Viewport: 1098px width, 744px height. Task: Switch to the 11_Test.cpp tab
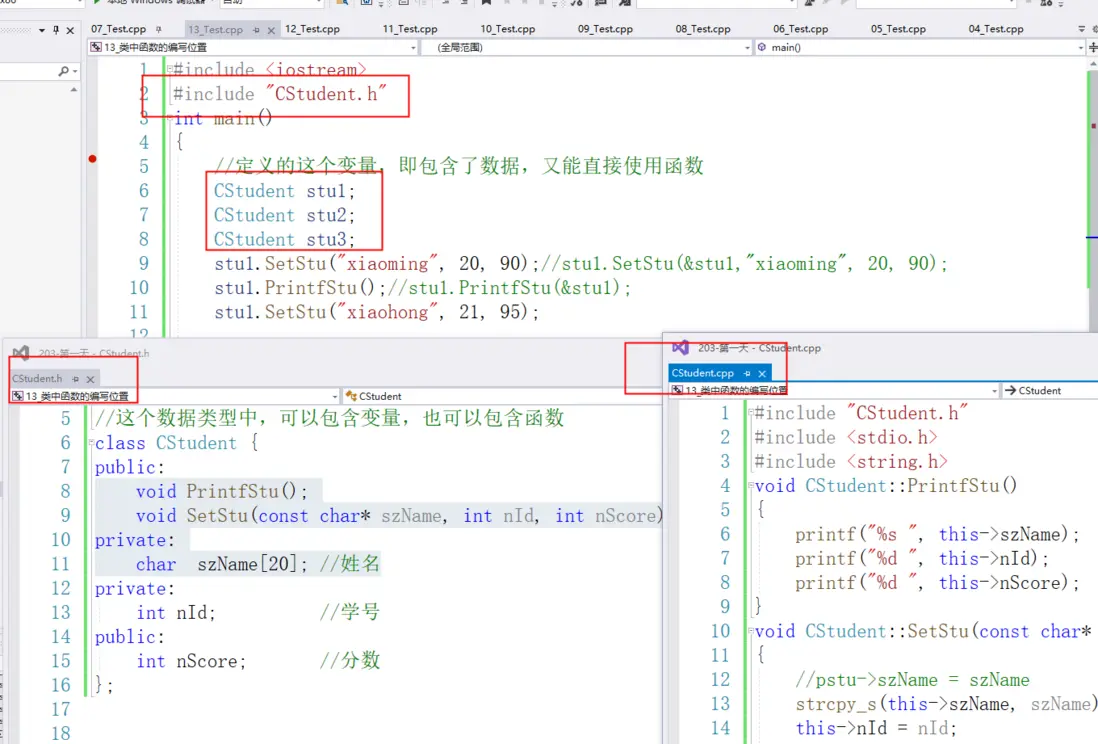point(410,29)
